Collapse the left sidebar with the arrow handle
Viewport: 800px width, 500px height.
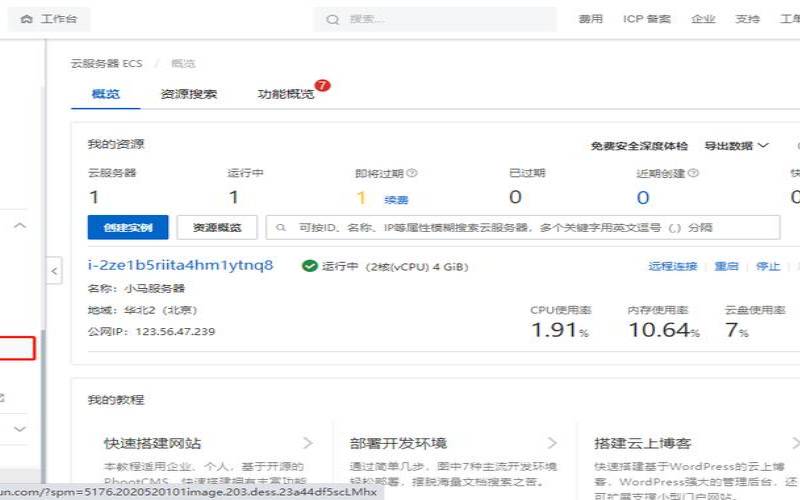(x=54, y=271)
